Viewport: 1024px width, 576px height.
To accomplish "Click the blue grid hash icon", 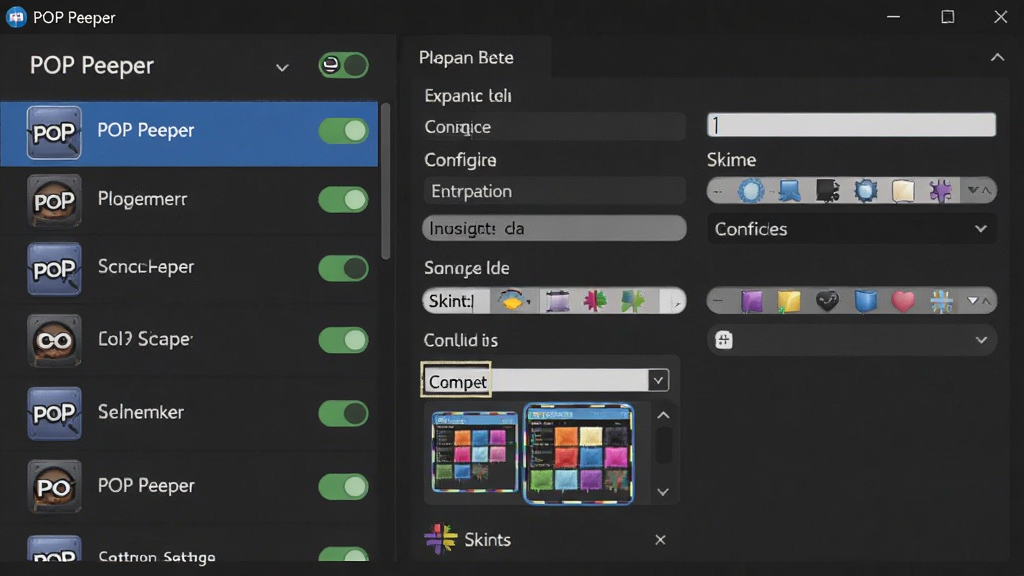I will coord(941,301).
